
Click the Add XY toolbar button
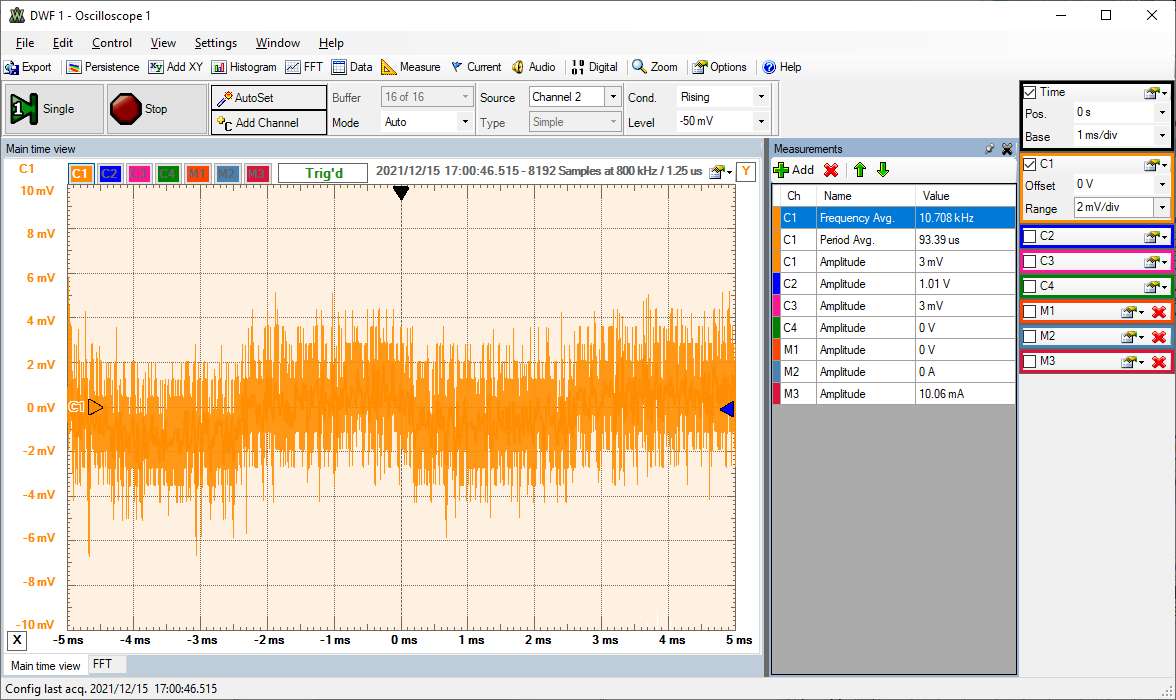coord(175,67)
